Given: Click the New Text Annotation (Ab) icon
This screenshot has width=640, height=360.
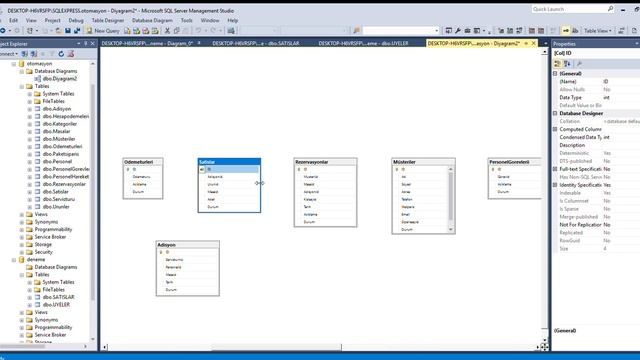Looking at the screenshot, I should (x=575, y=31).
